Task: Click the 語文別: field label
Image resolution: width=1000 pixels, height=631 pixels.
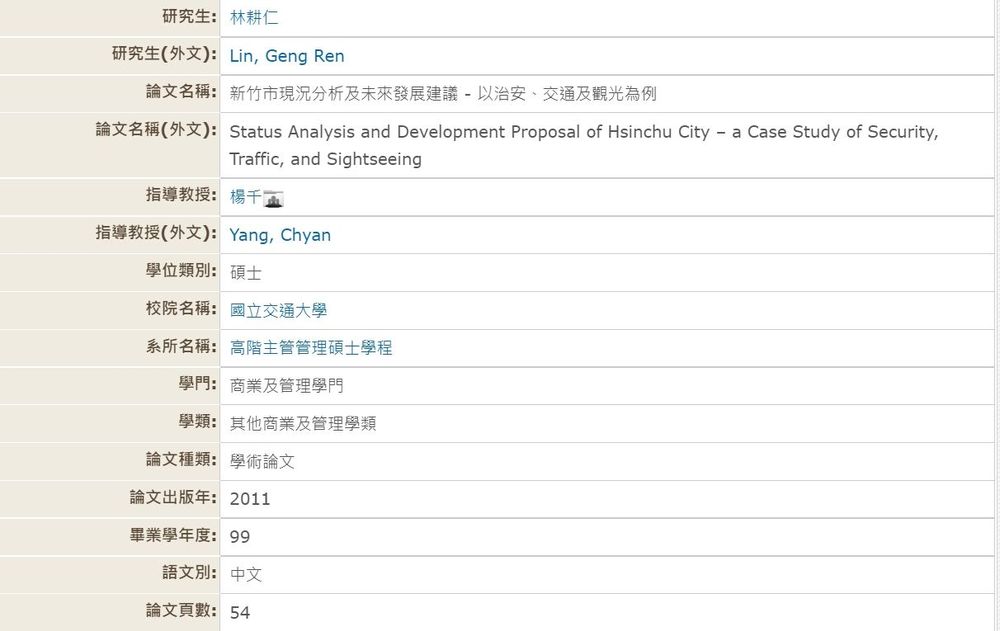Action: click(189, 572)
